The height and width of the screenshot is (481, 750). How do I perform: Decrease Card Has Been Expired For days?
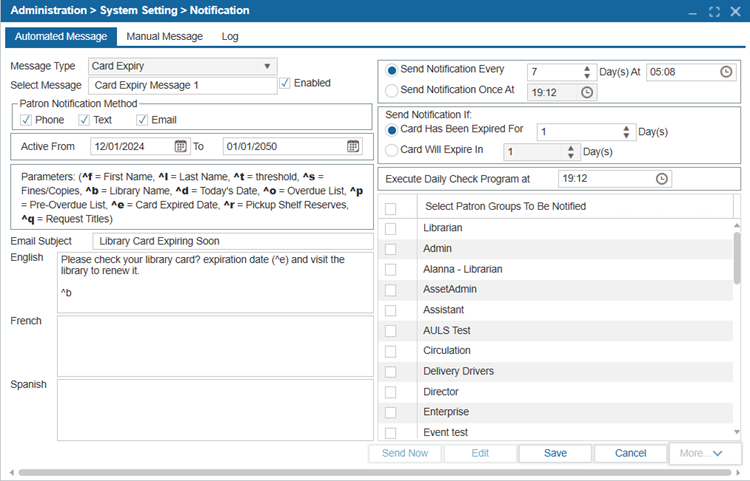[626, 135]
